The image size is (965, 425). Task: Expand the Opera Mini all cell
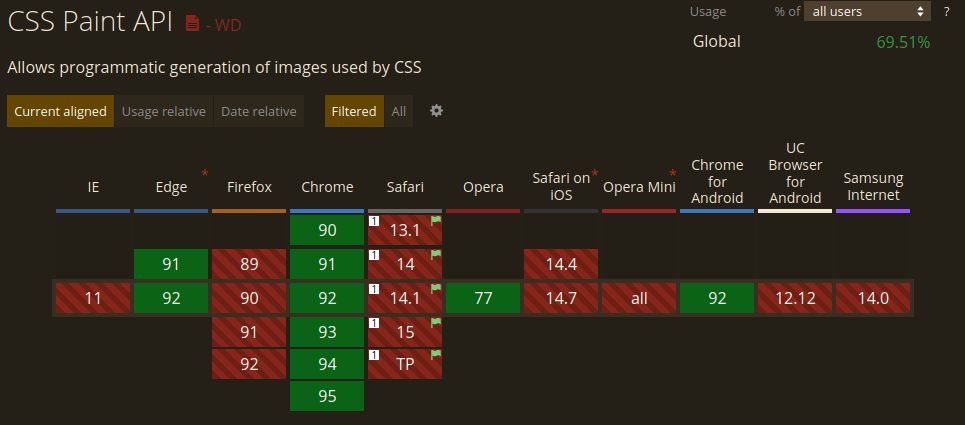[639, 298]
